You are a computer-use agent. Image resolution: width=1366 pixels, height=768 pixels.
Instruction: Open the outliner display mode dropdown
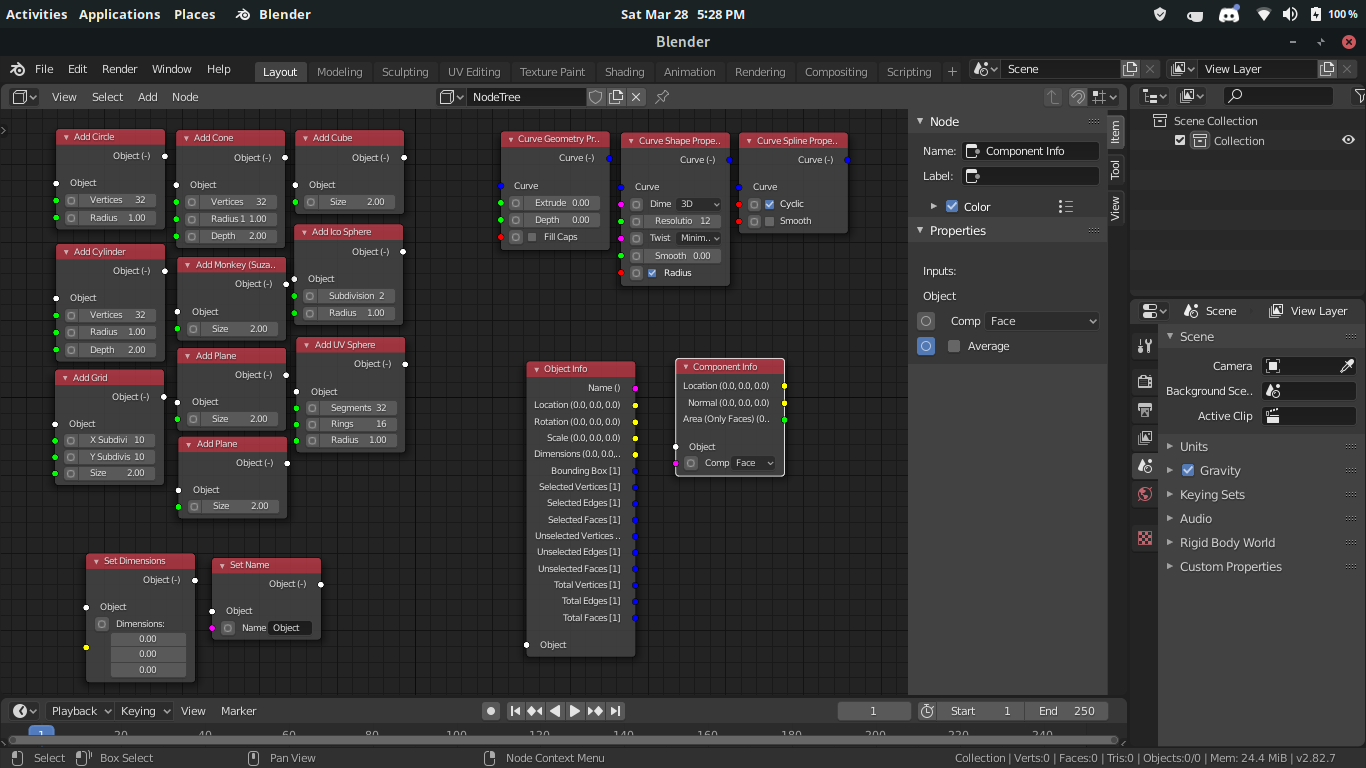coord(1192,96)
